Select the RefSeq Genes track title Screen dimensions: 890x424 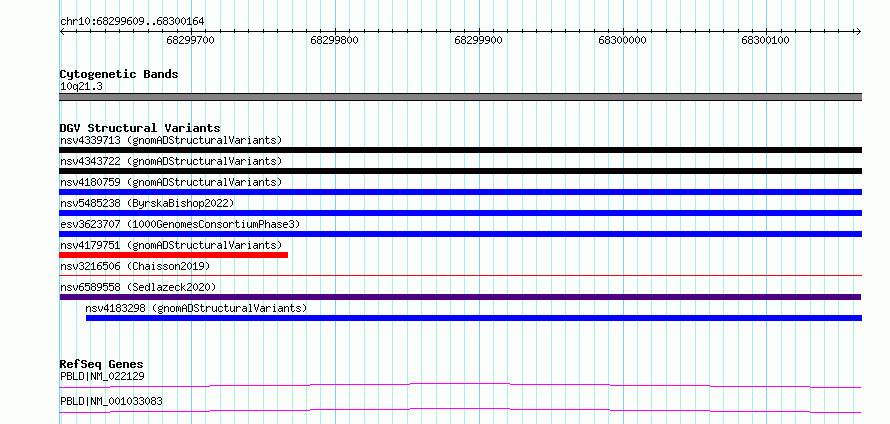coord(102,364)
